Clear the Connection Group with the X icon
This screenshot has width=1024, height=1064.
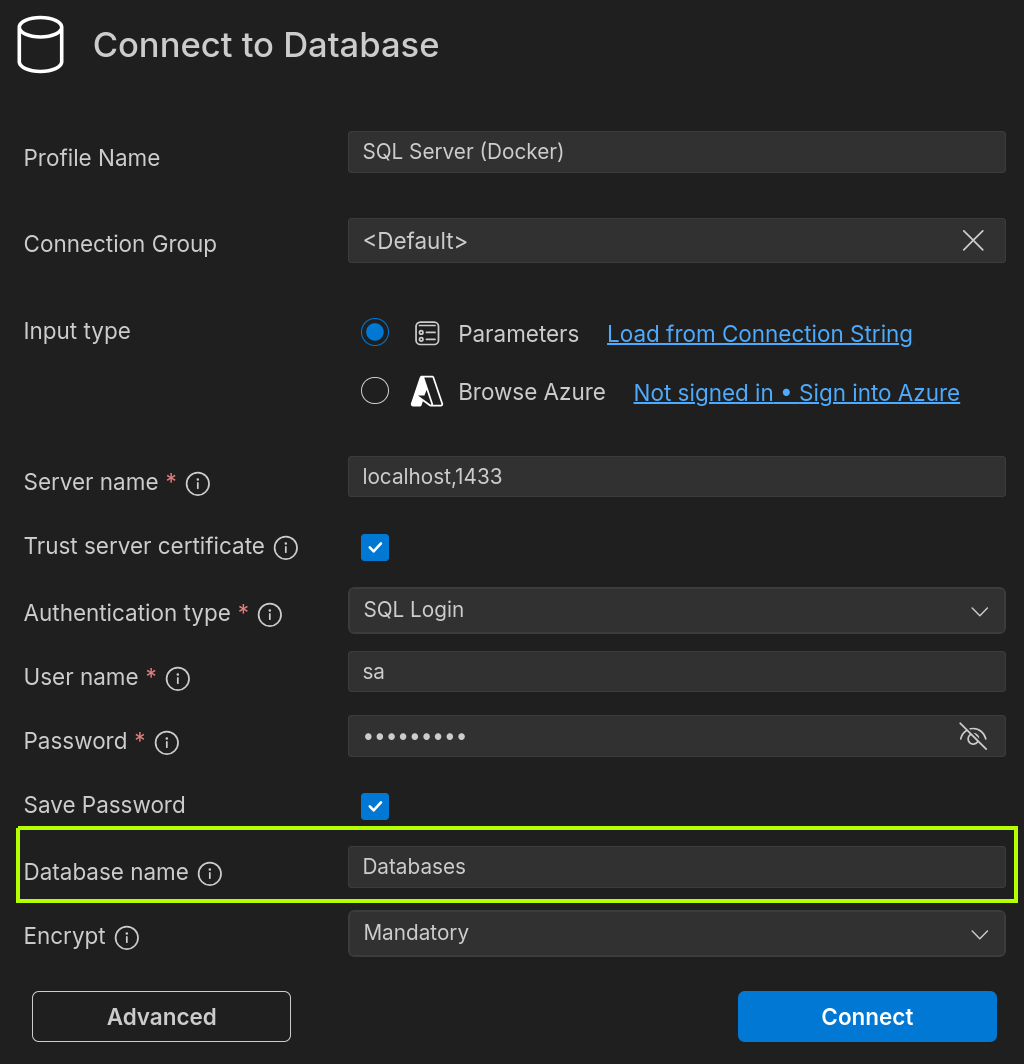click(972, 240)
